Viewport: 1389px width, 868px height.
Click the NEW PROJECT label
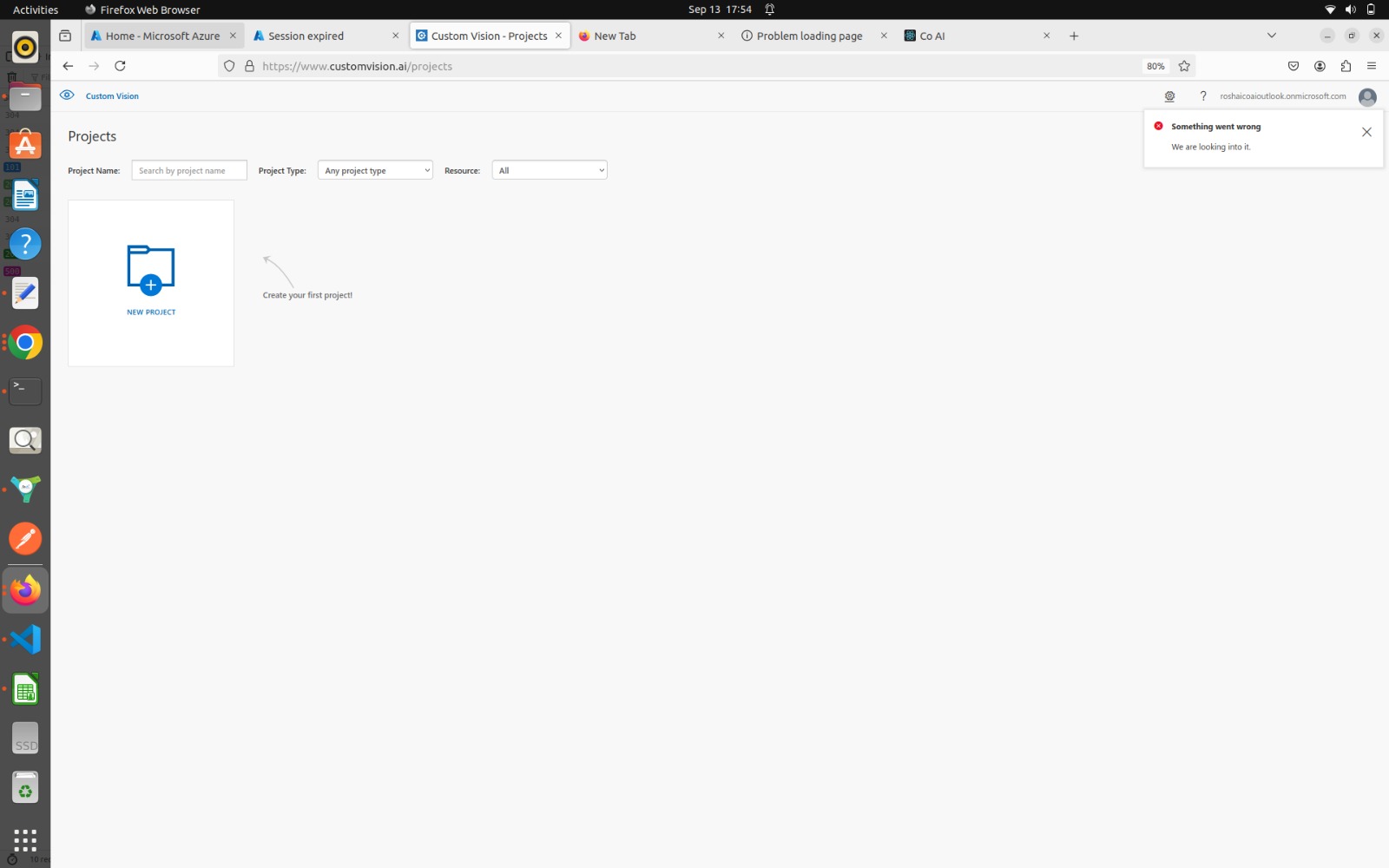[x=151, y=312]
